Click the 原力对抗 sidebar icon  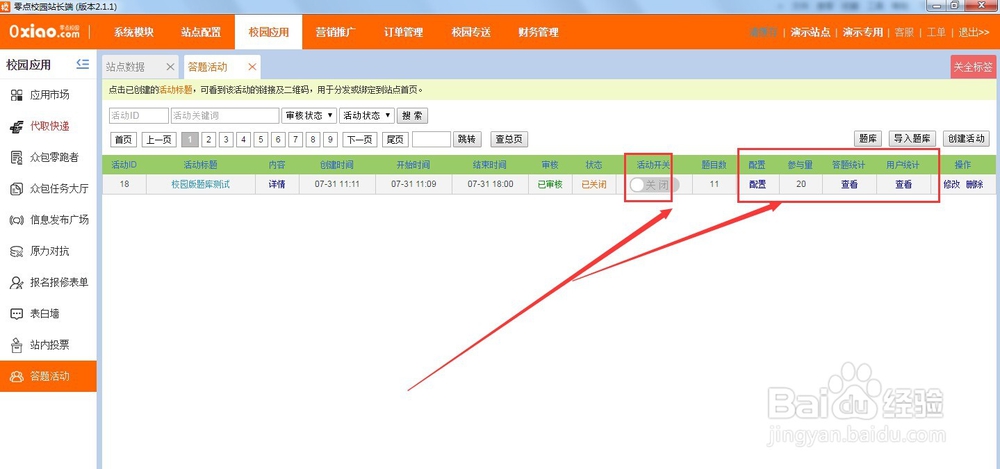pyautogui.click(x=17, y=251)
